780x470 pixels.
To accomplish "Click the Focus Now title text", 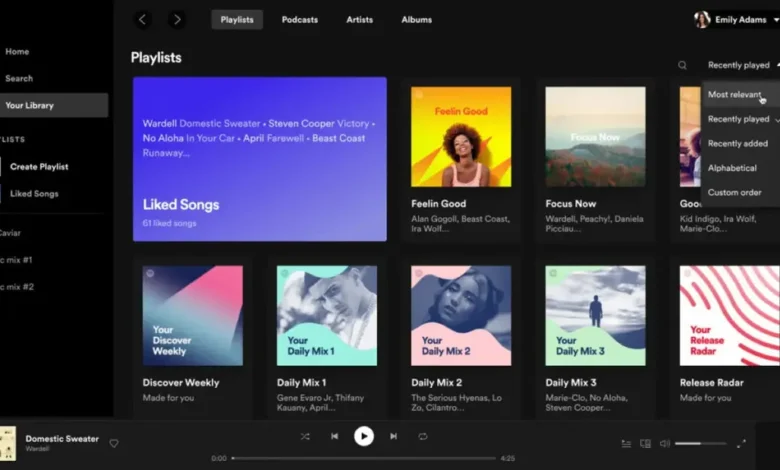I will 571,203.
